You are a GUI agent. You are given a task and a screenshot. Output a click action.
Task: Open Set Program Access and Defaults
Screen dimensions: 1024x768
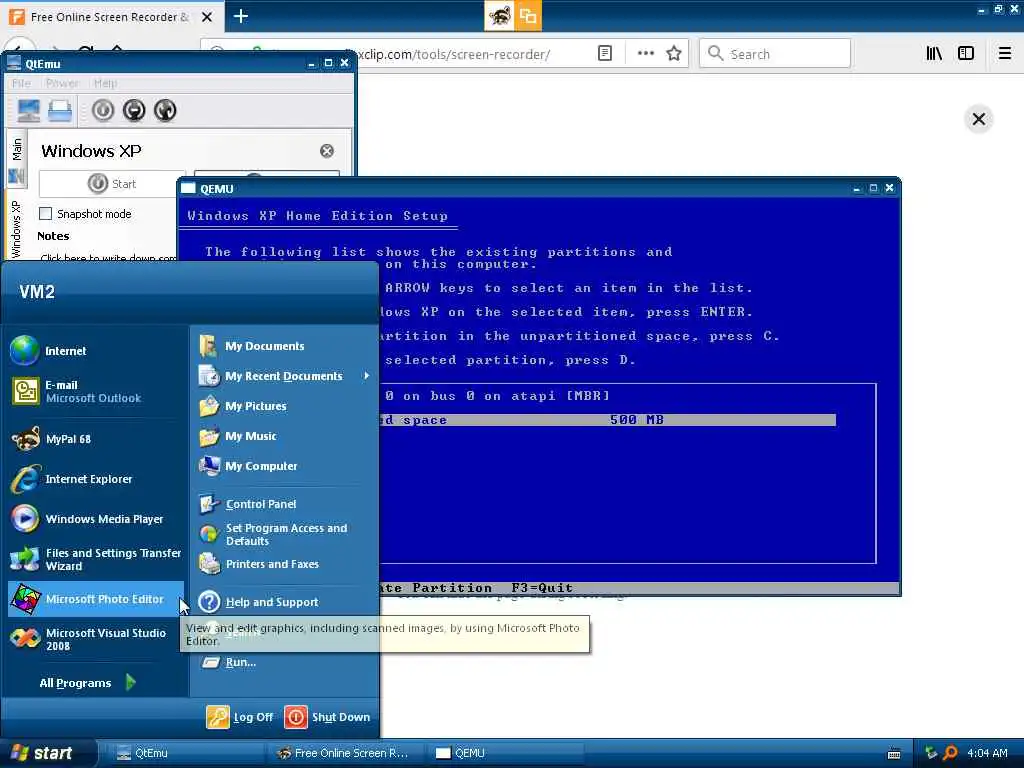pyautogui.click(x=285, y=534)
